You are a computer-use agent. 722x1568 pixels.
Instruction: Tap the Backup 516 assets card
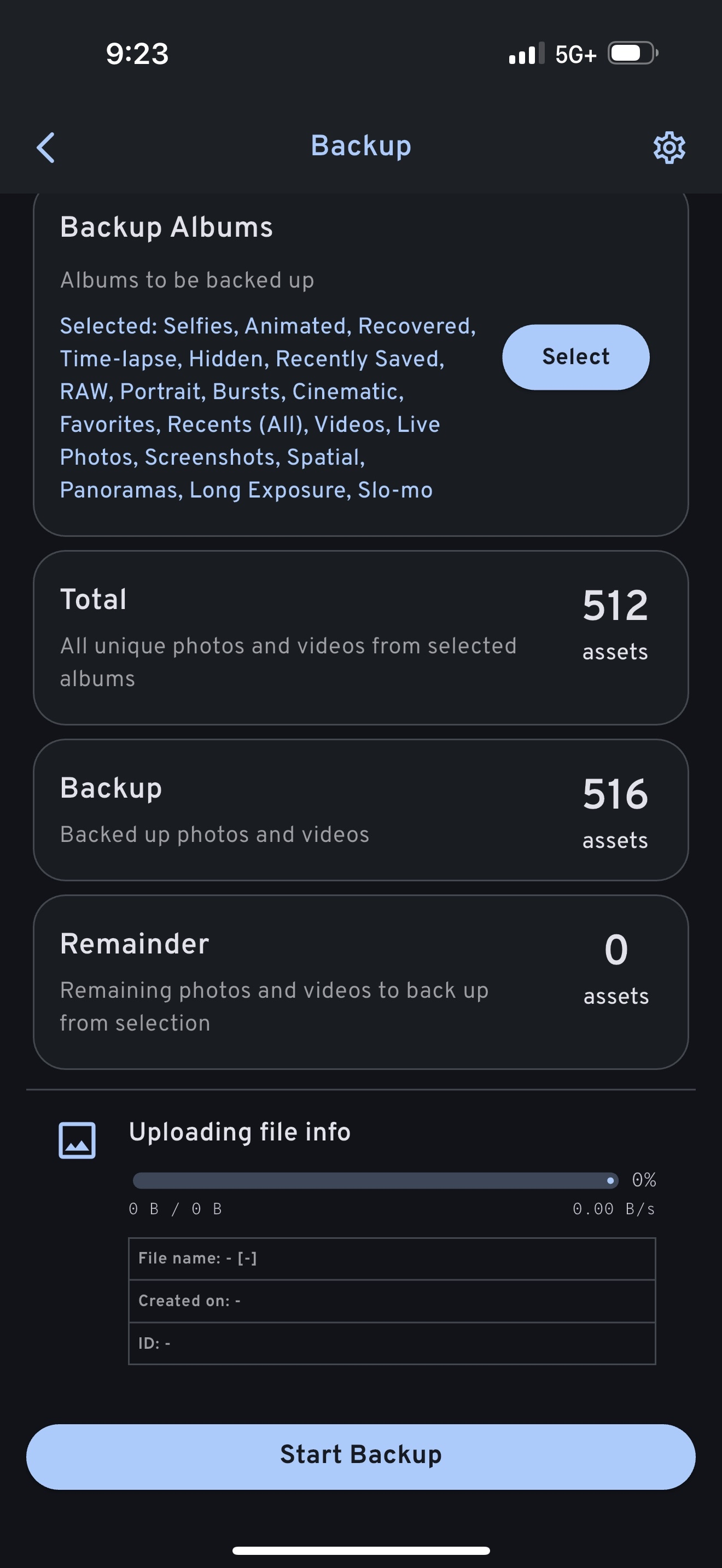(360, 810)
